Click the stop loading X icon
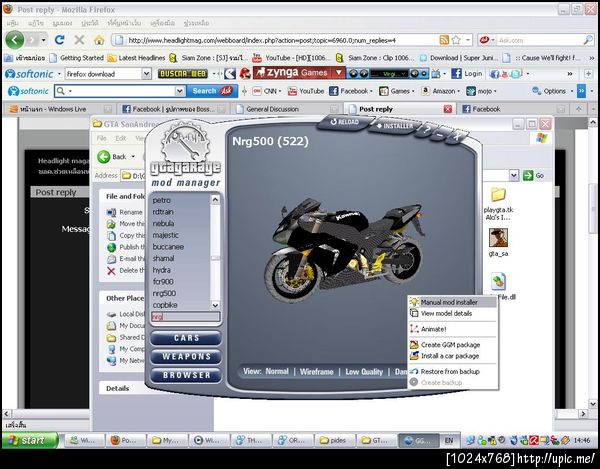Image resolution: width=600 pixels, height=469 pixels. pos(79,40)
